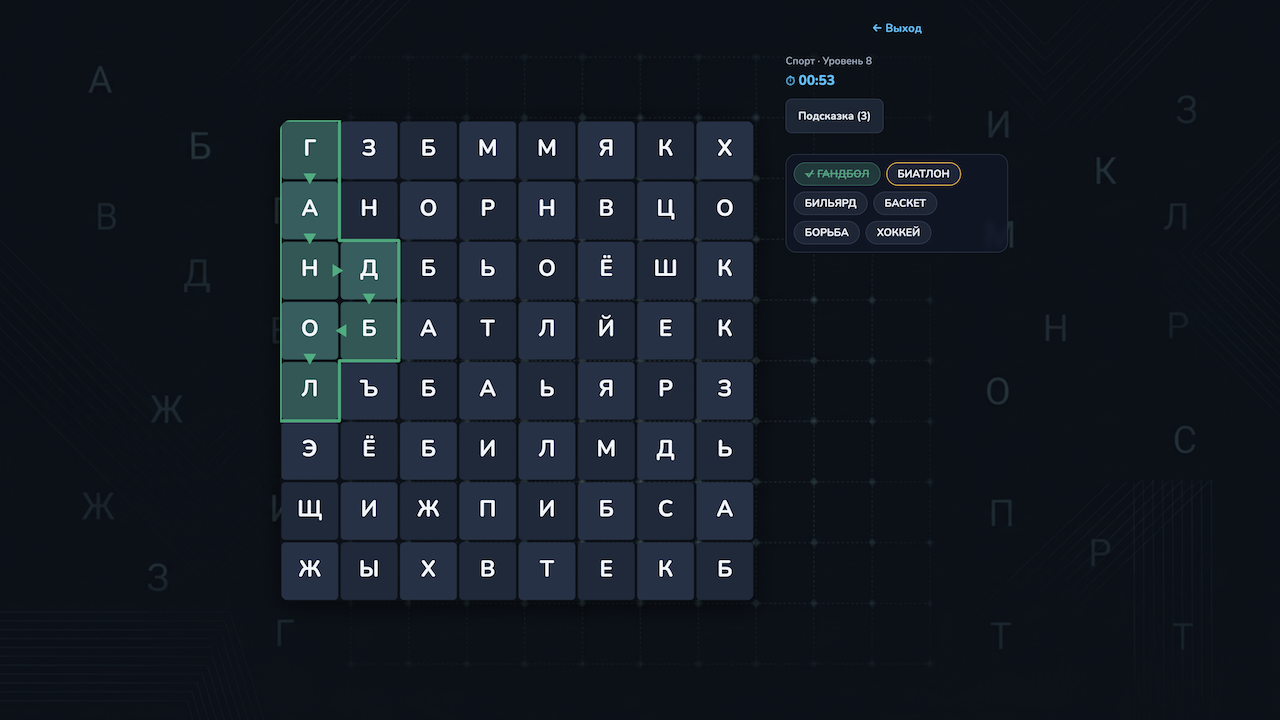
Task: Open a hint with the Подсказка (3) button
Action: pyautogui.click(x=834, y=116)
